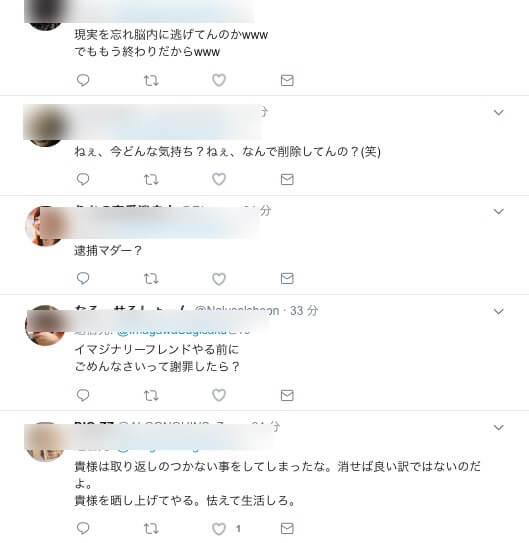Like the 貴様は取り返しのつかない tweet with 1 like
Screen dimensions: 529x543
click(219, 529)
